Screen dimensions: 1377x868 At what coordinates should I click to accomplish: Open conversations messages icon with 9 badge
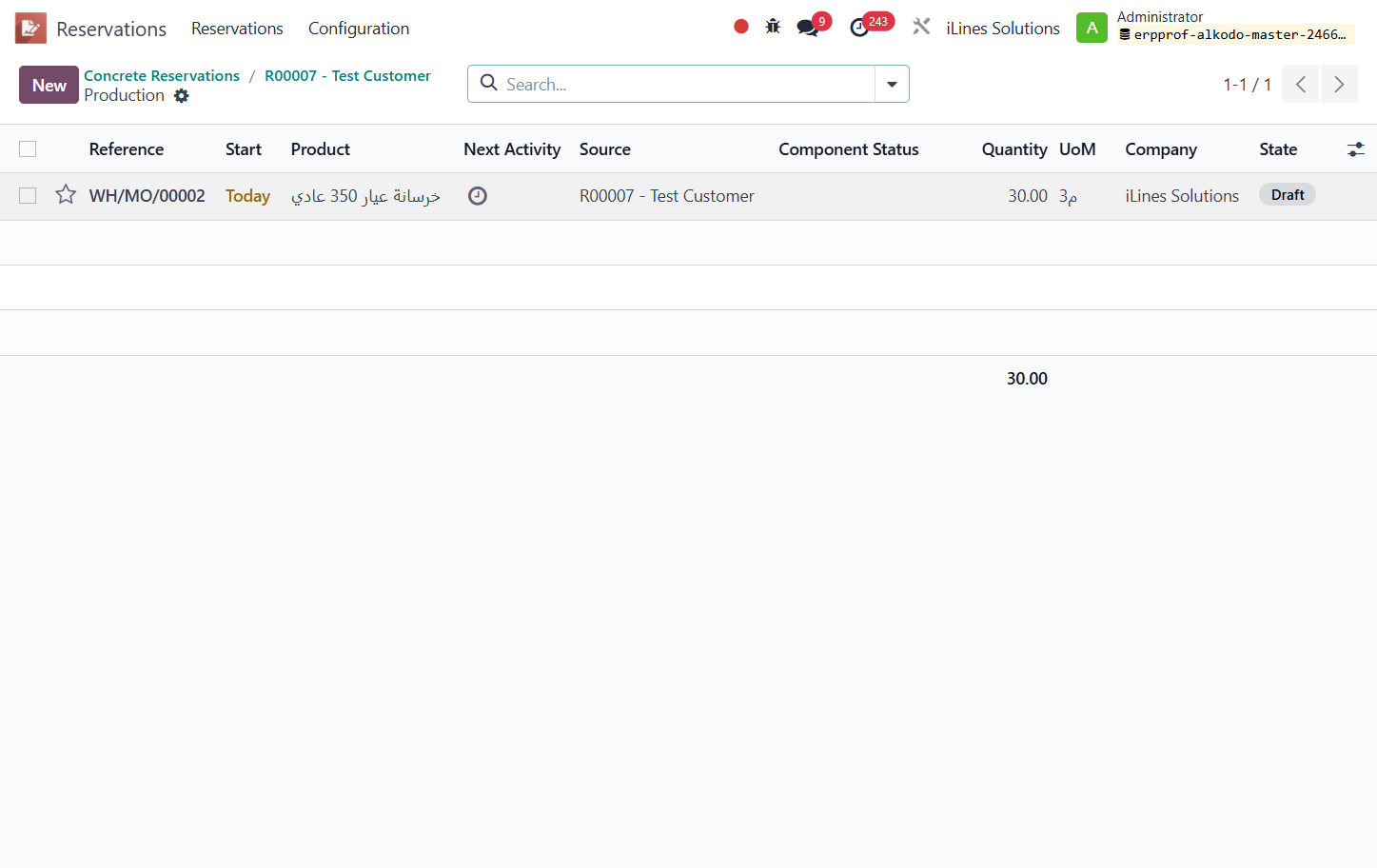coord(808,28)
